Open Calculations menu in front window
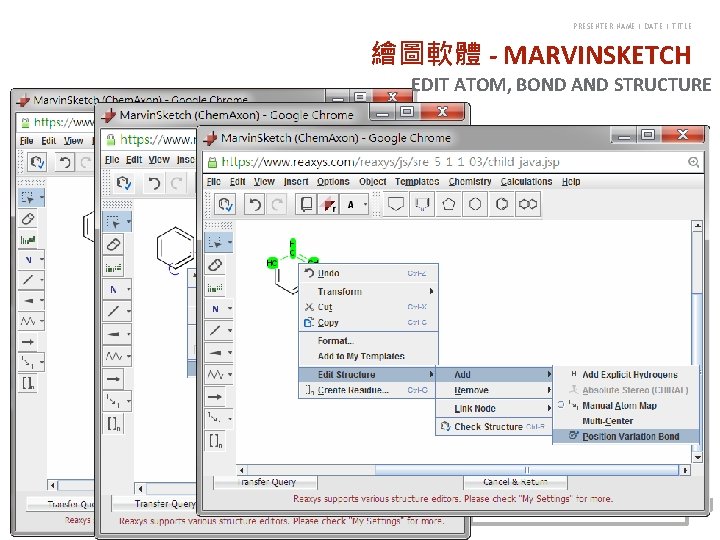This screenshot has height=540, width=720. (526, 182)
